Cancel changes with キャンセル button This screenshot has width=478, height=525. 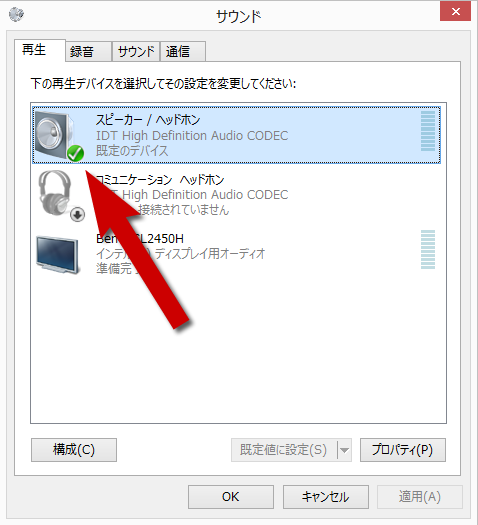pyautogui.click(x=326, y=497)
